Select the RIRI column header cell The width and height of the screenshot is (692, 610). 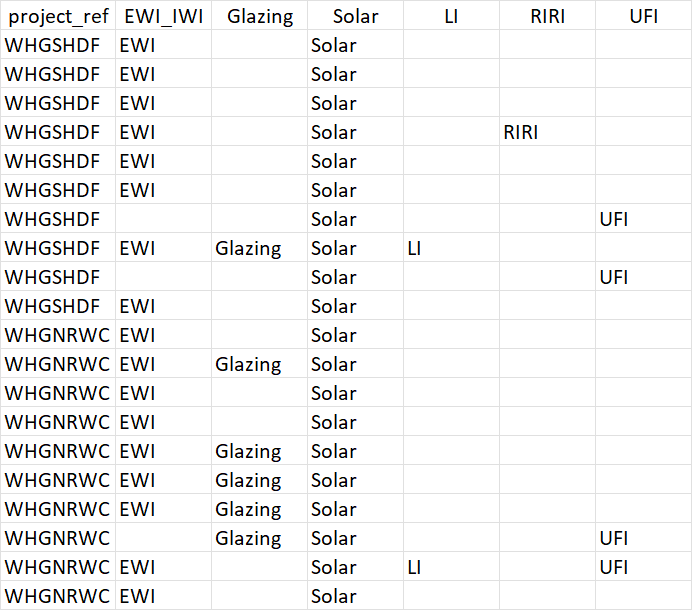(x=547, y=16)
